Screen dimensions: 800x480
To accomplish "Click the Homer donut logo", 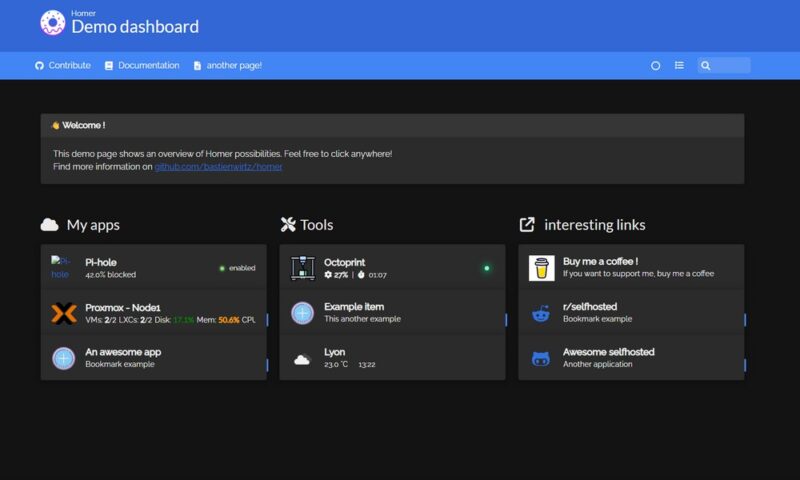I will [52, 22].
